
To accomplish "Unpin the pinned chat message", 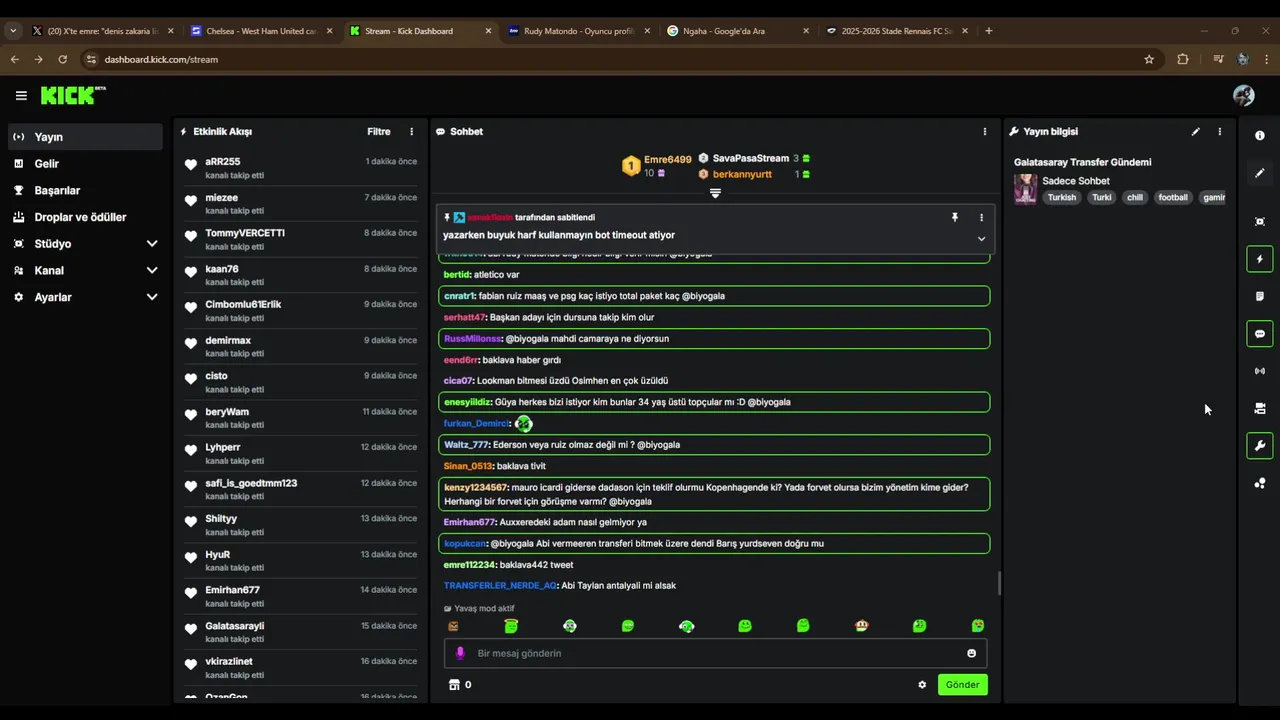I will pyautogui.click(x=955, y=217).
